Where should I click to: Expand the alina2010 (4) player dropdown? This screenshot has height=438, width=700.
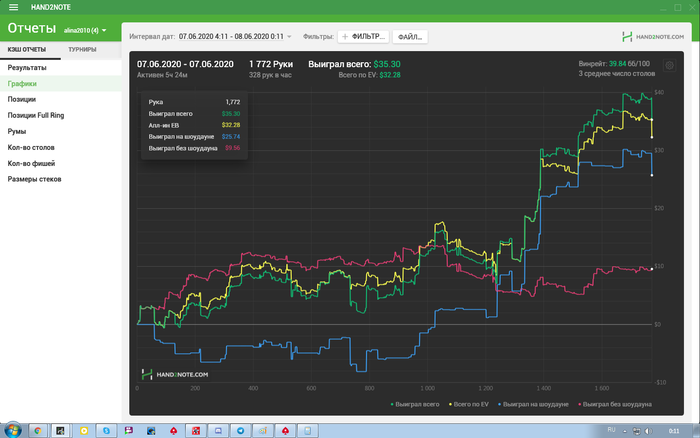tap(85, 30)
